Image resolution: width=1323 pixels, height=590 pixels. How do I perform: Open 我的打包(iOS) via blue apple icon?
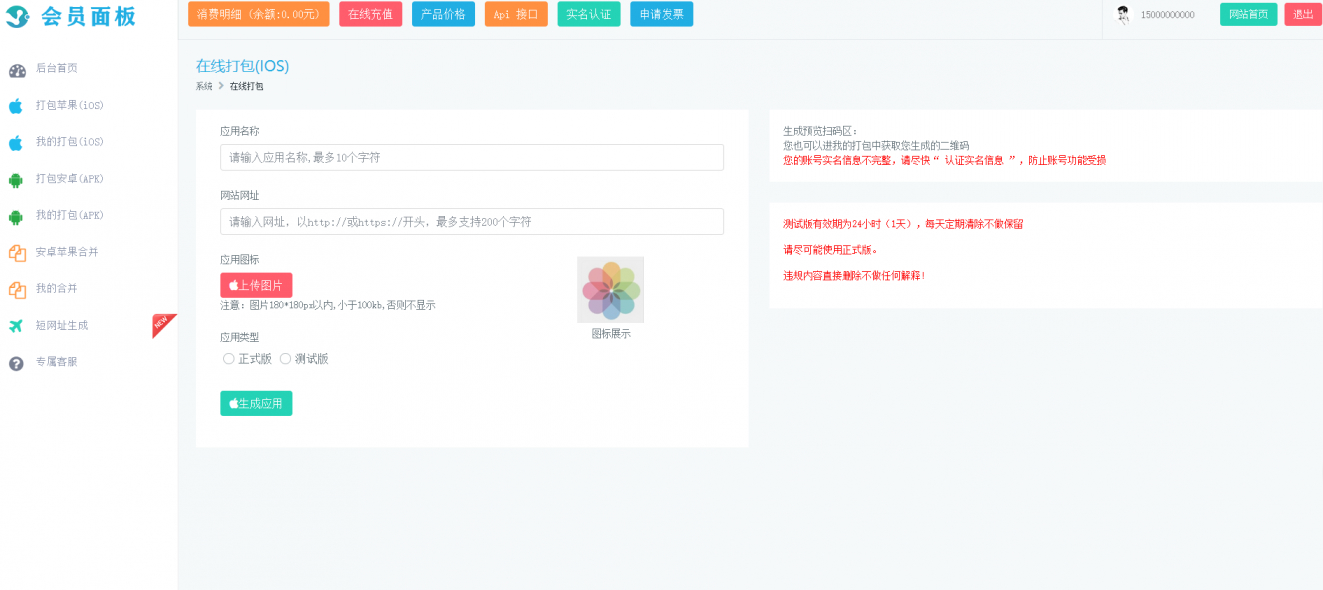[x=14, y=141]
